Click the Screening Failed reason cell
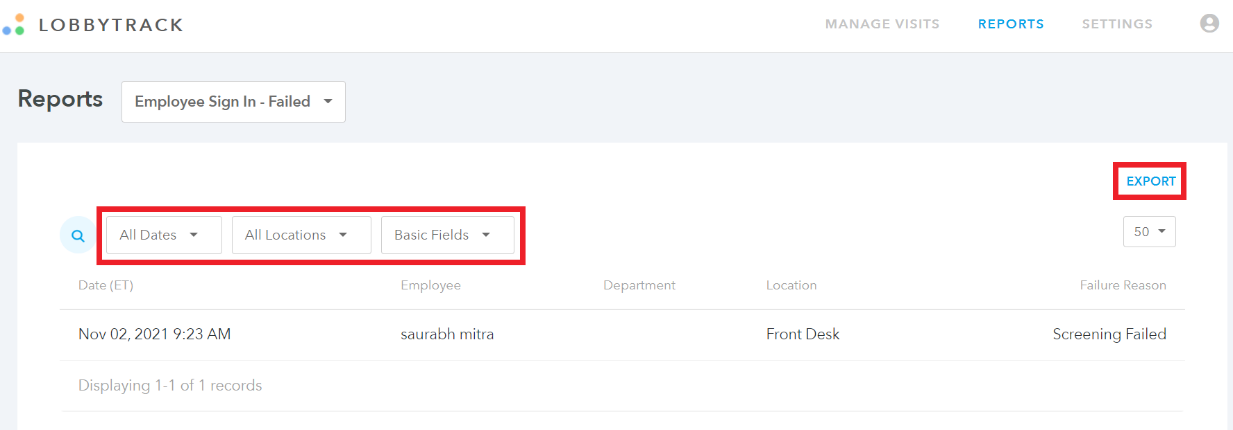Screen dimensions: 1233x430 tap(1110, 335)
